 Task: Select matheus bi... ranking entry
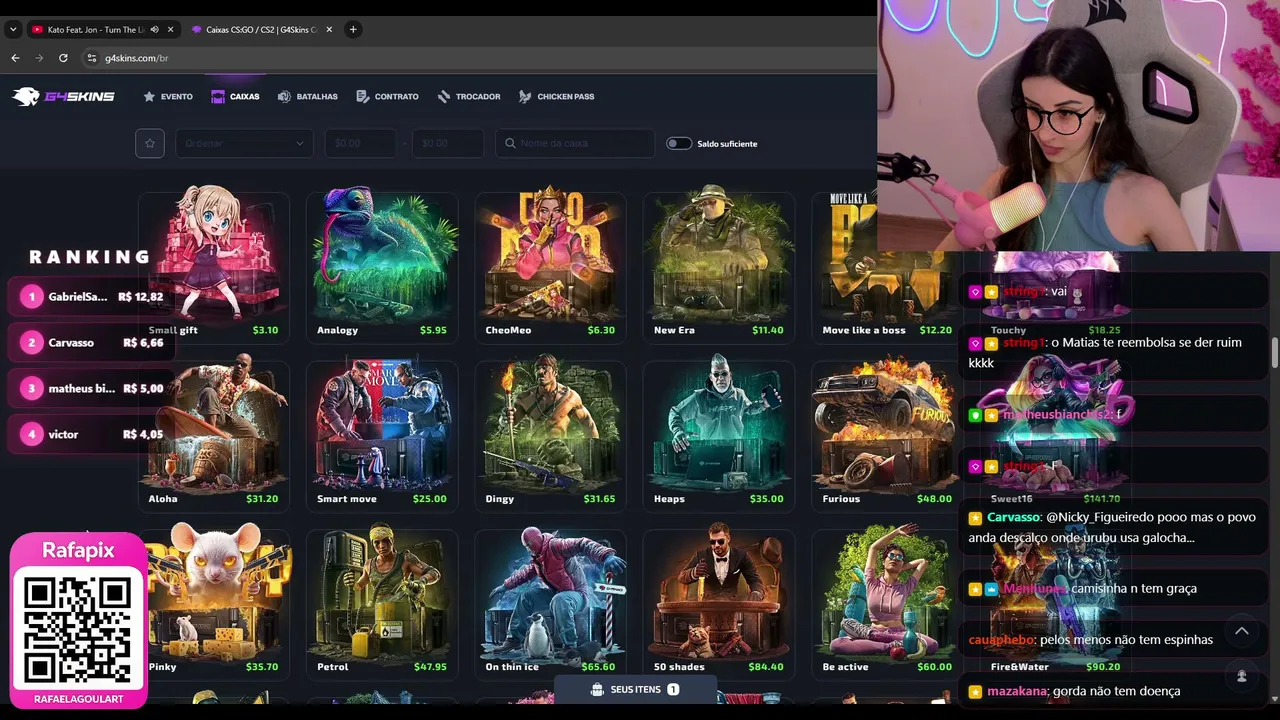[x=90, y=389]
